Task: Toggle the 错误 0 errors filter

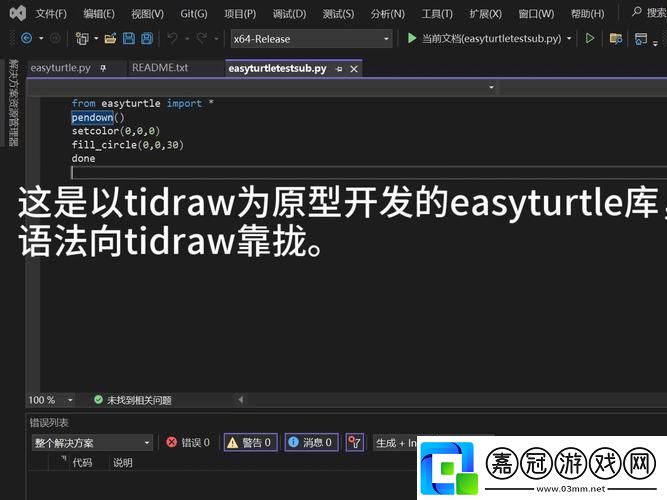Action: click(x=188, y=443)
